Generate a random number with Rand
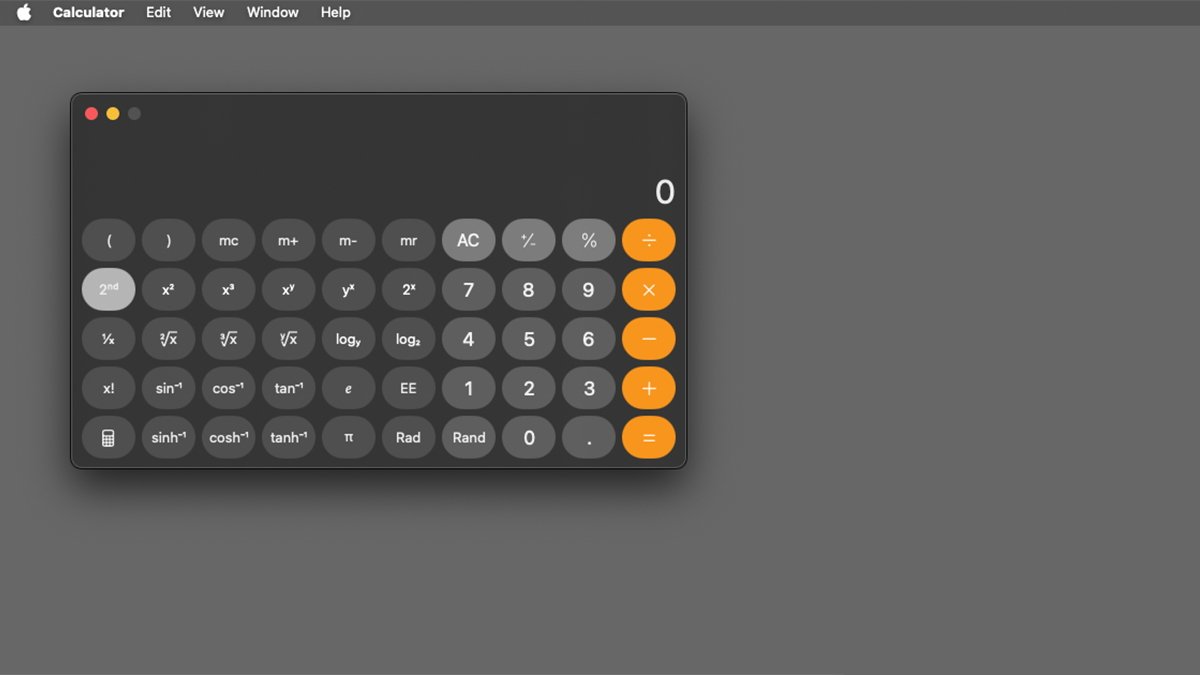 tap(468, 438)
